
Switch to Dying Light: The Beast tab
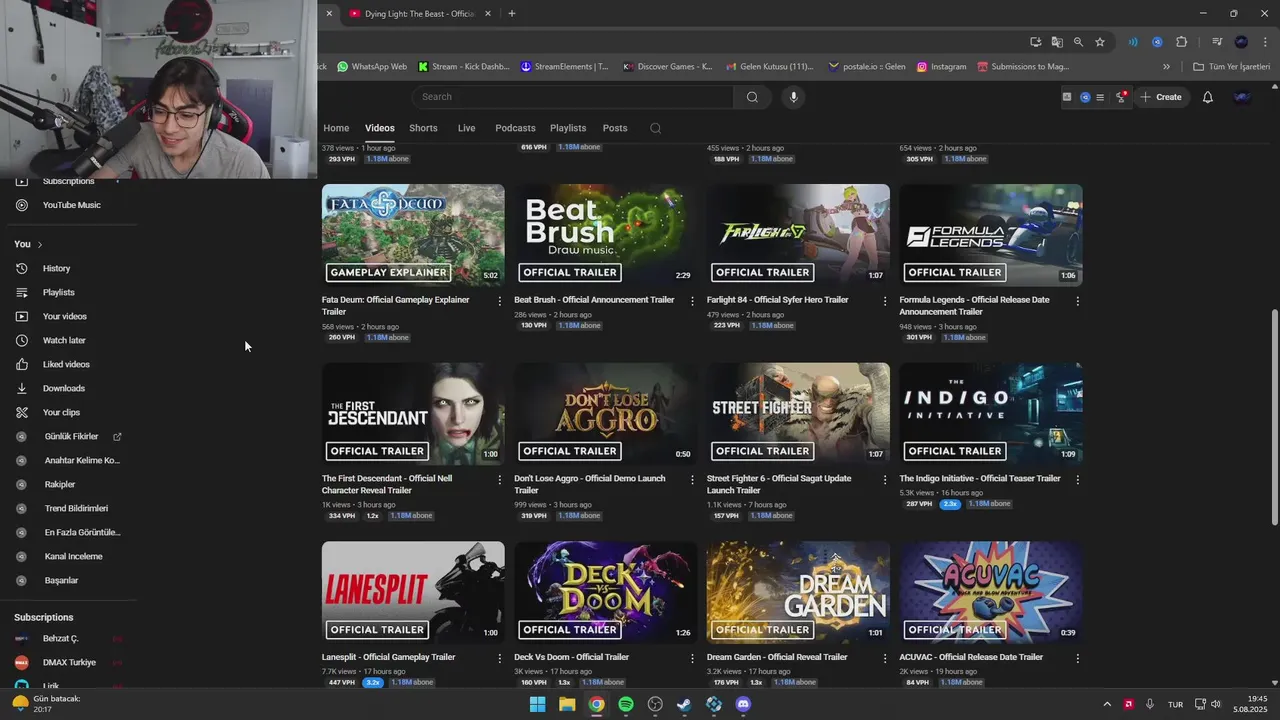coord(420,13)
